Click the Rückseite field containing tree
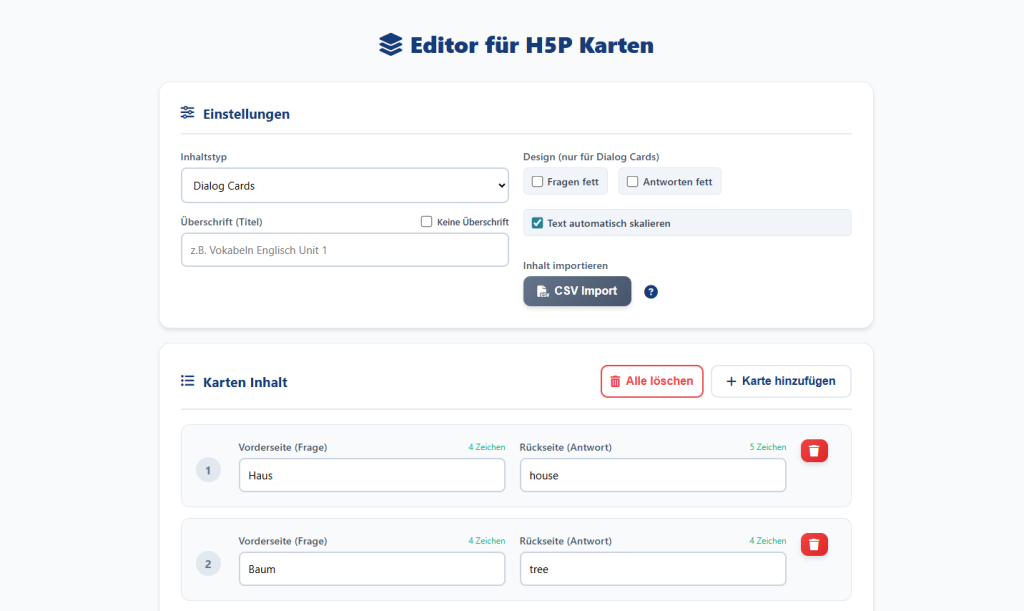 (652, 569)
